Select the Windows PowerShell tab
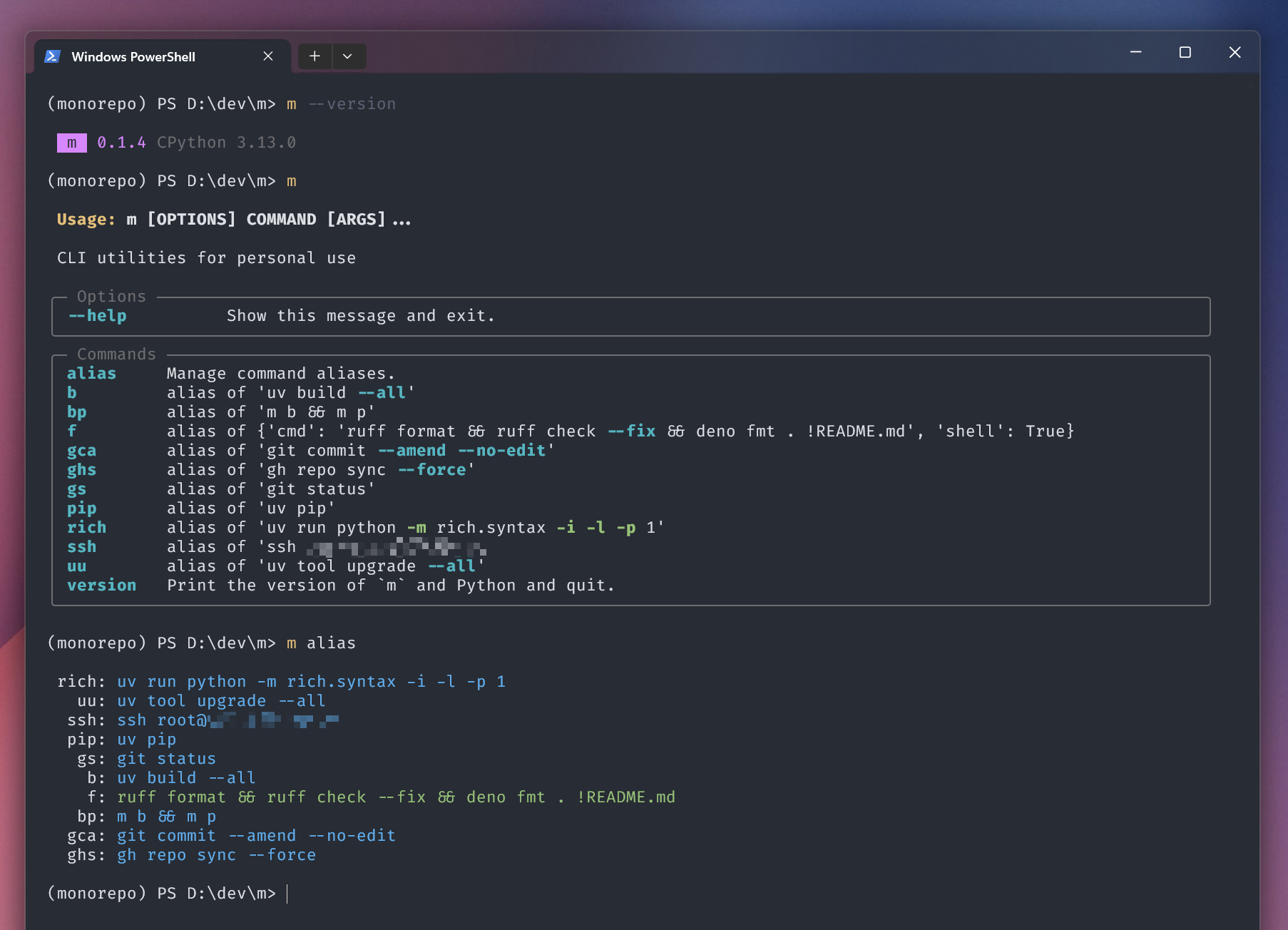 (x=162, y=56)
